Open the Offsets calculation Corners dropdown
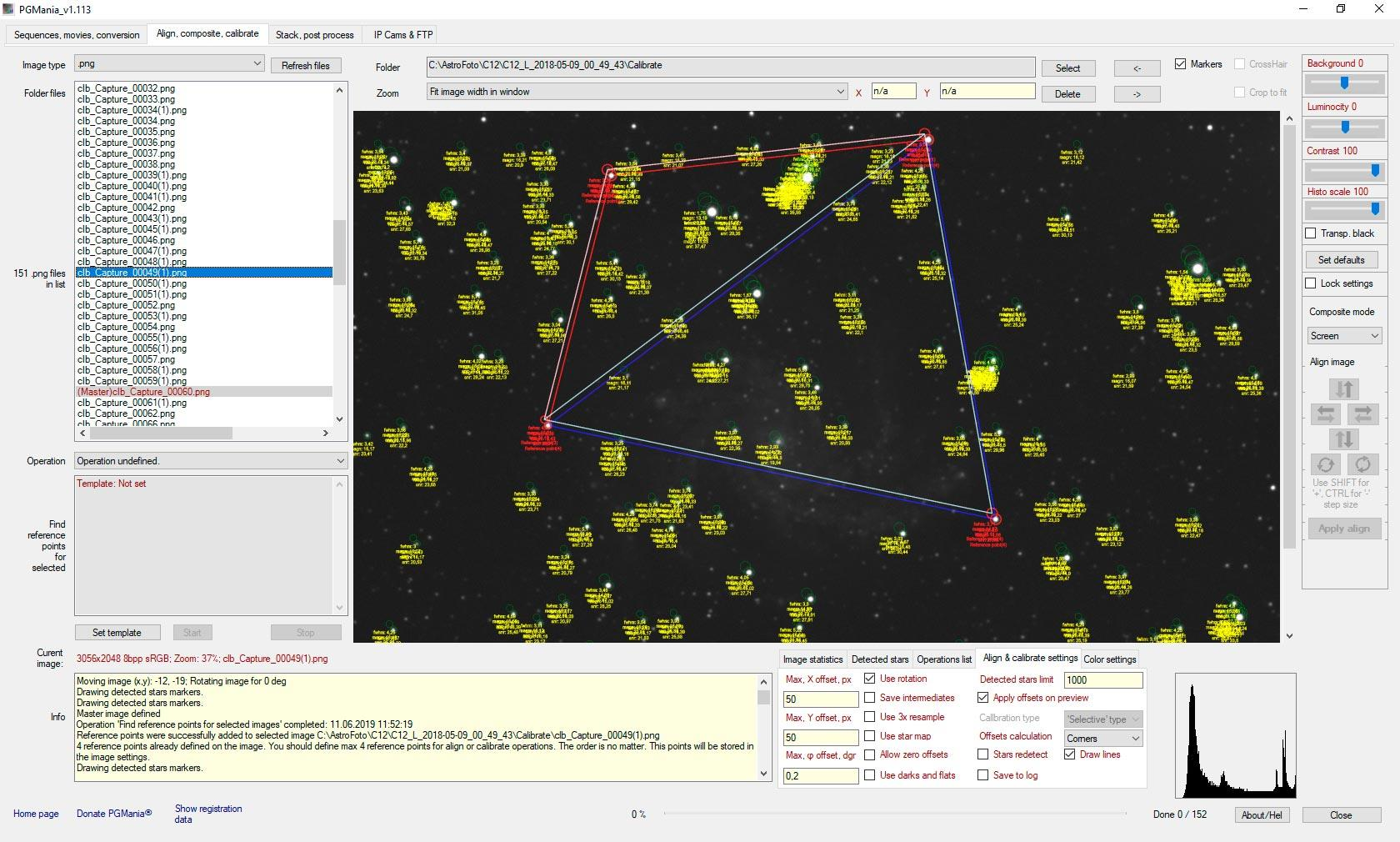Viewport: 1400px width, 842px height. click(1102, 739)
